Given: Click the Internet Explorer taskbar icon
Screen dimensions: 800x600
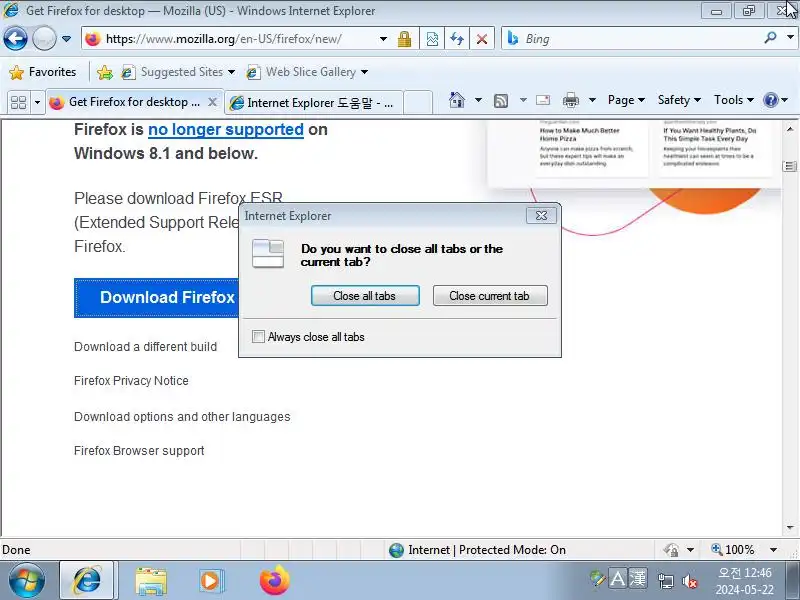Looking at the screenshot, I should click(88, 580).
